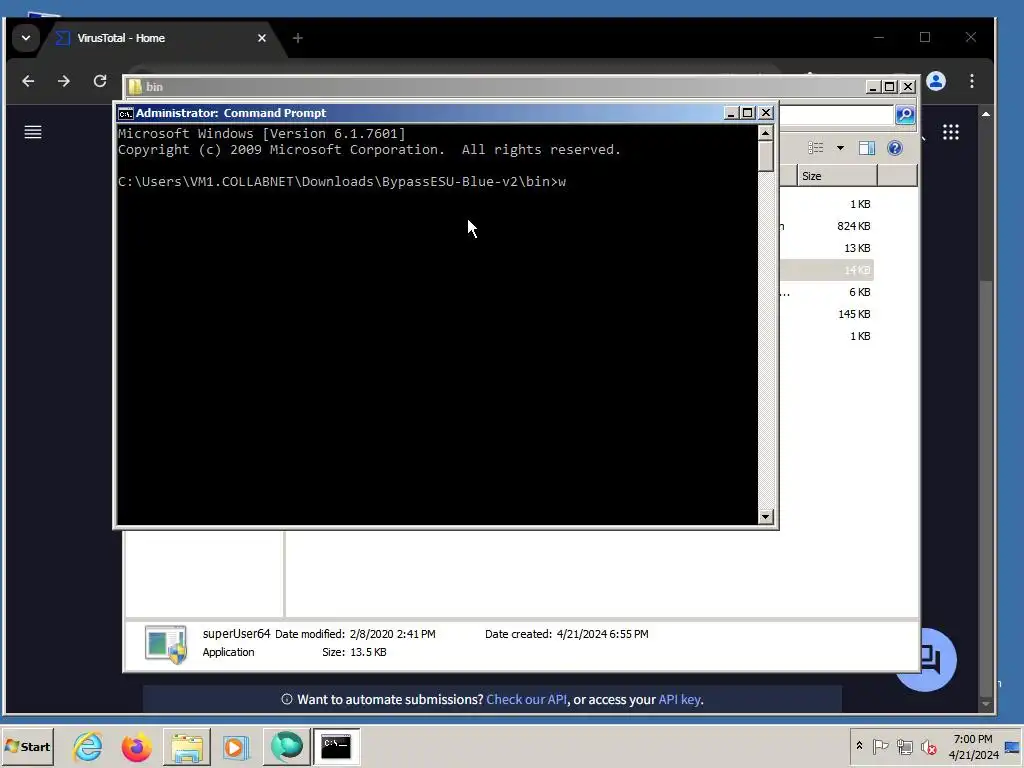
Task: Click the Command Prompt scrollbar thumb
Action: click(766, 156)
